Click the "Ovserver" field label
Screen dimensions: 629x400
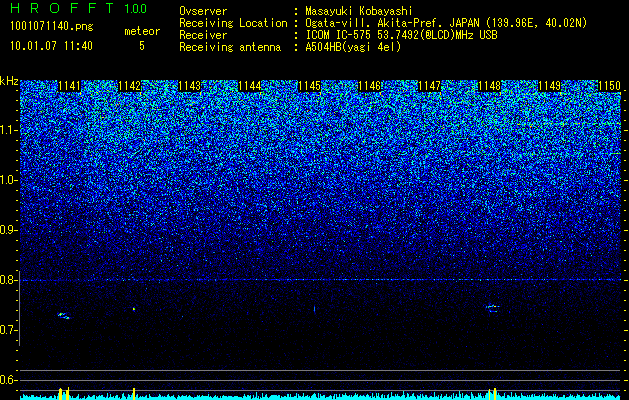pos(203,12)
